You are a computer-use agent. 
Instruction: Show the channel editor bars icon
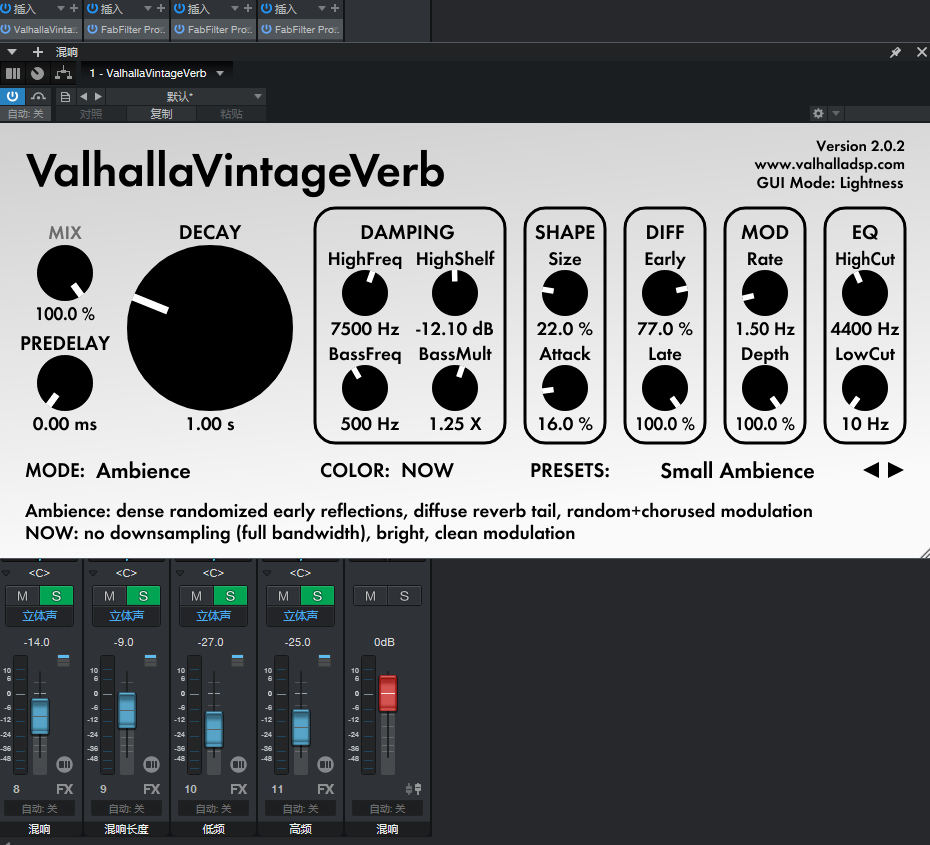[x=12, y=74]
